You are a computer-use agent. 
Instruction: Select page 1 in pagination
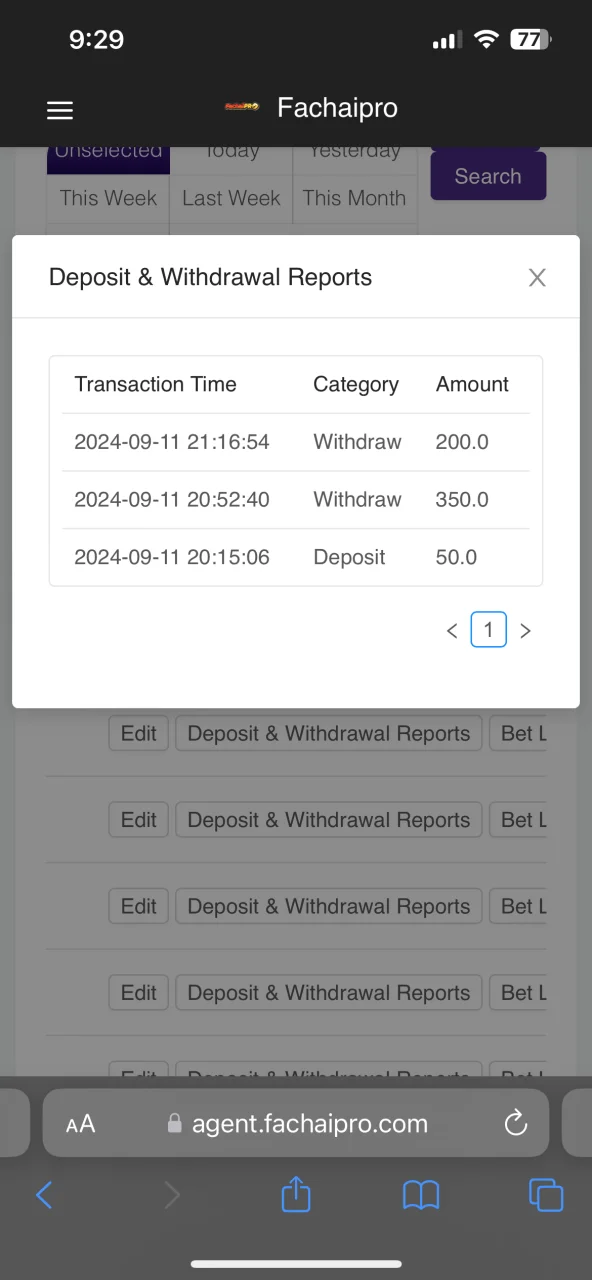[x=488, y=629]
